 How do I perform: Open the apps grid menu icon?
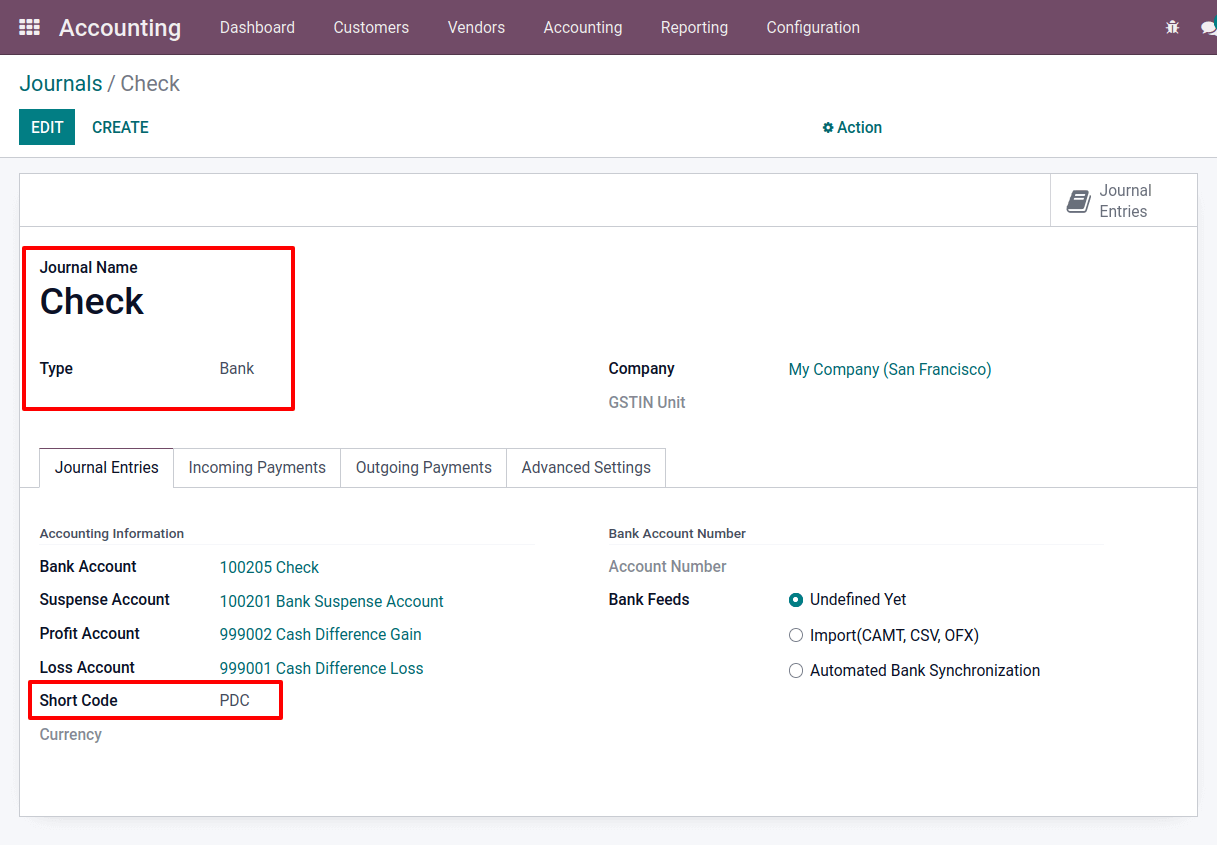coord(30,28)
